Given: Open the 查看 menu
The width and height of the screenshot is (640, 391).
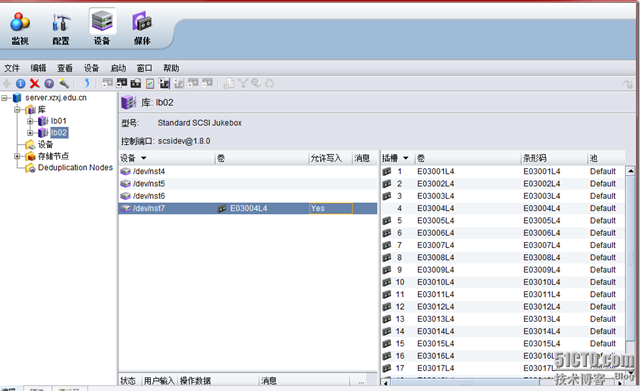Looking at the screenshot, I should pyautogui.click(x=65, y=68).
